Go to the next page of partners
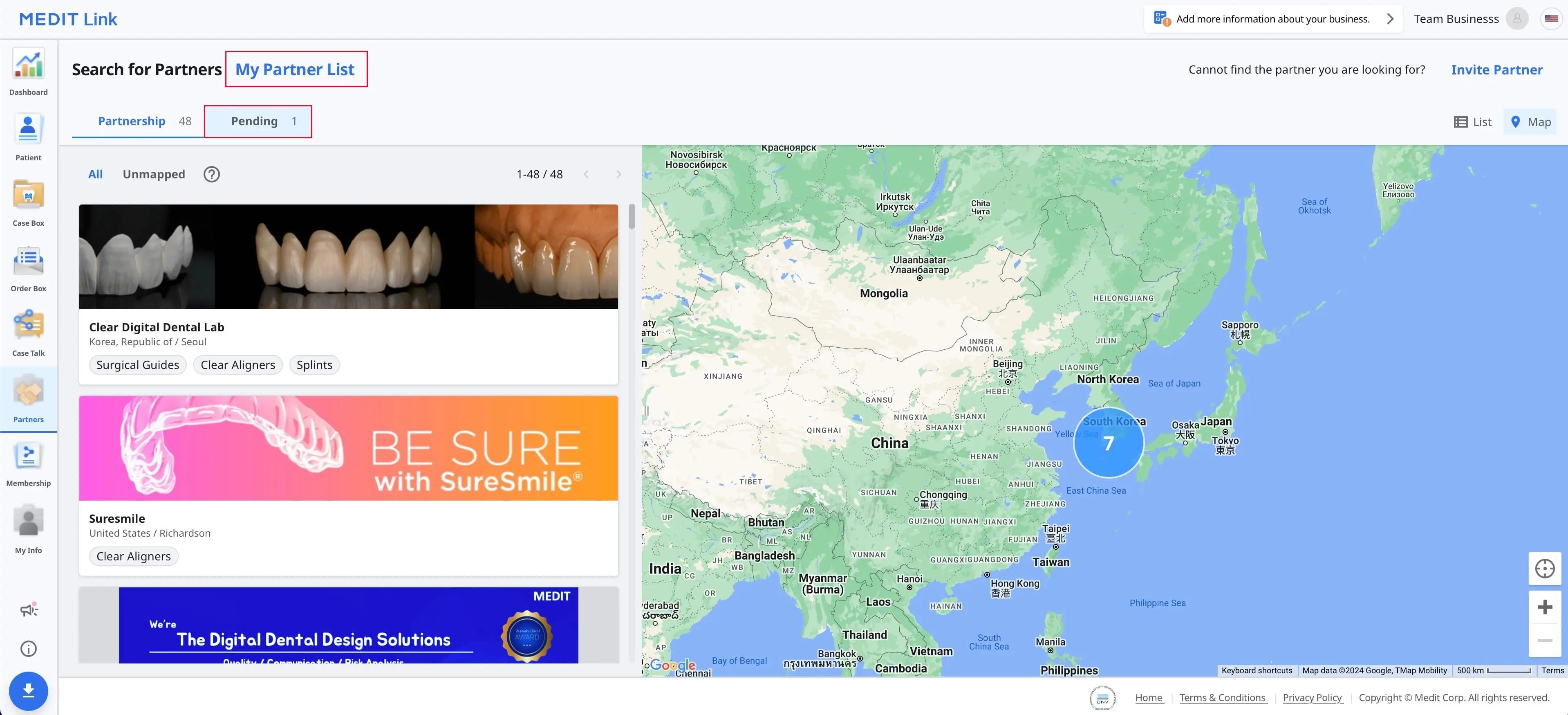This screenshot has width=1568, height=715. point(618,174)
